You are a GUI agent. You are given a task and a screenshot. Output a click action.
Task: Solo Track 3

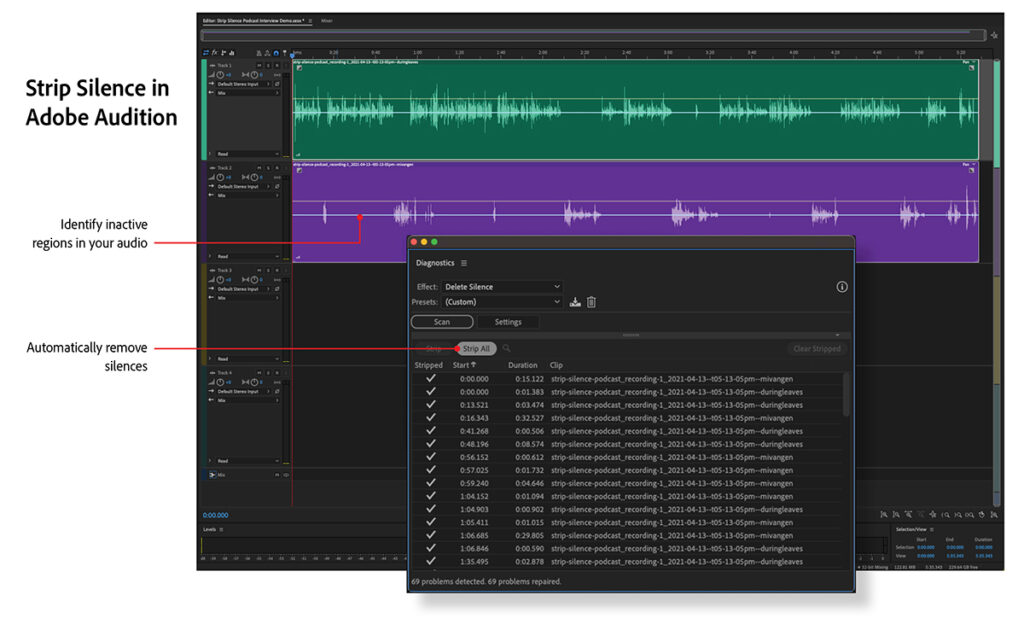click(268, 270)
